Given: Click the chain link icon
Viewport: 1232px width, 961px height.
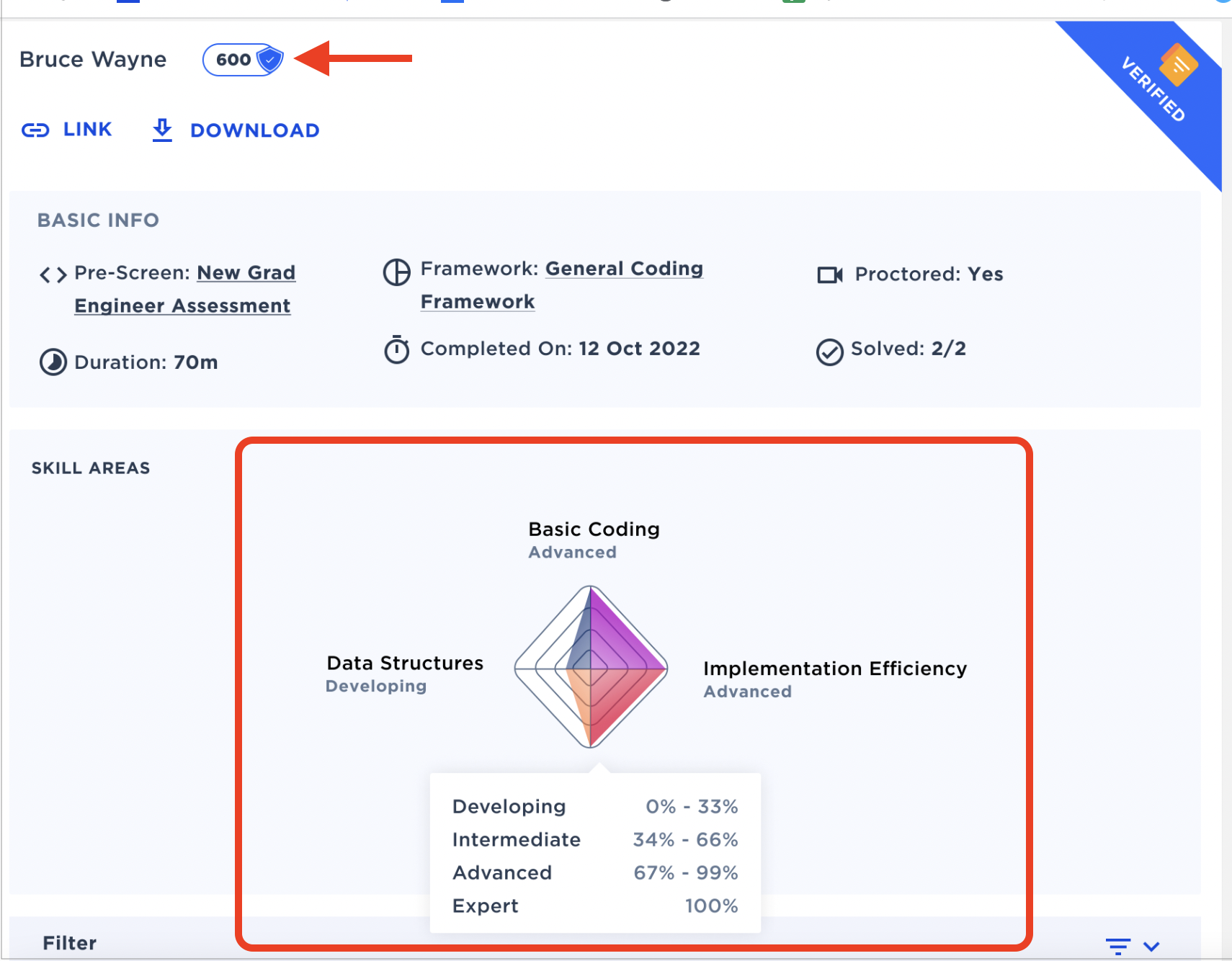Looking at the screenshot, I should tap(35, 130).
